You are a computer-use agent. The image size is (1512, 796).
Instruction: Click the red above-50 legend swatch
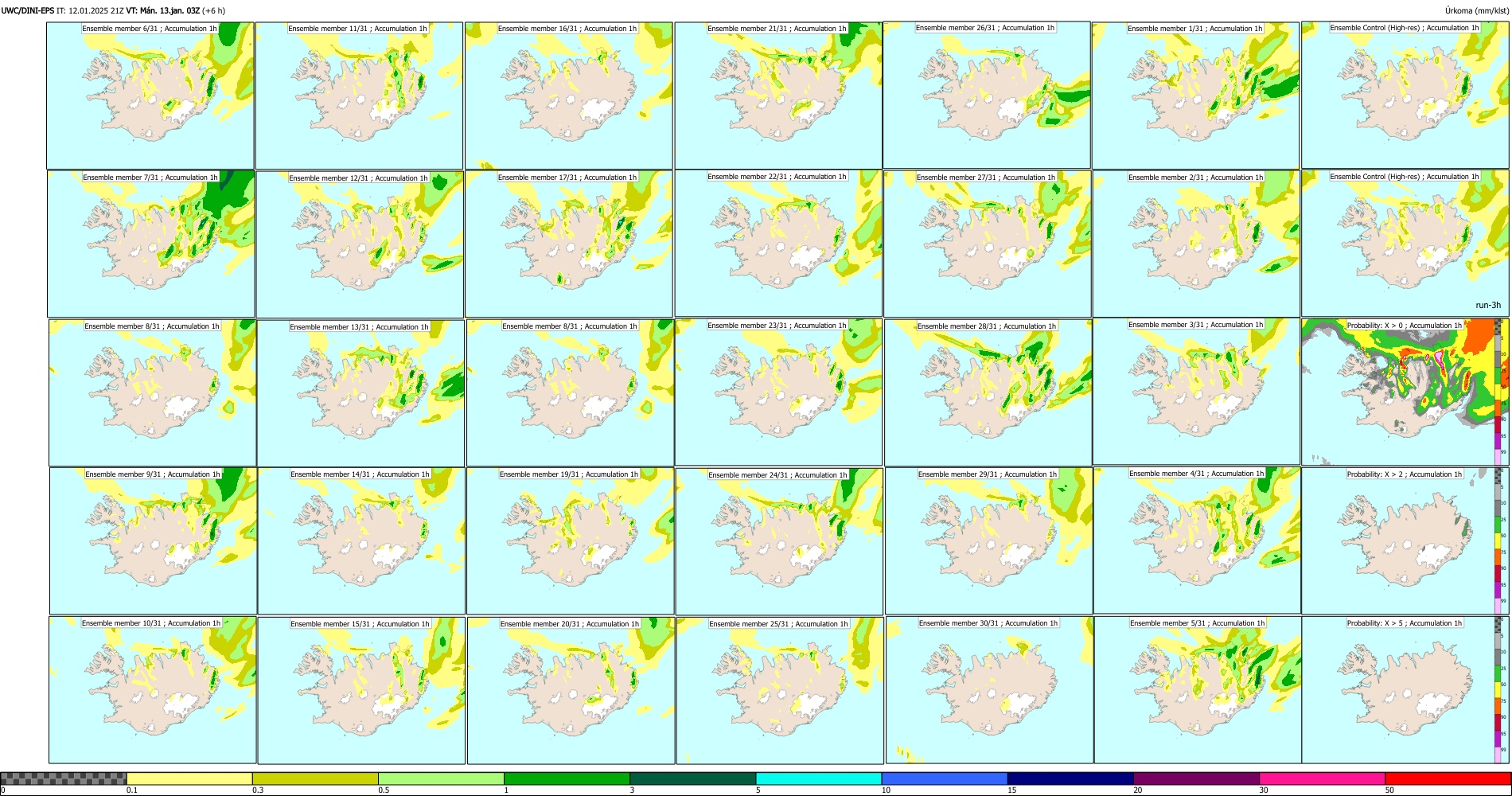(1448, 778)
